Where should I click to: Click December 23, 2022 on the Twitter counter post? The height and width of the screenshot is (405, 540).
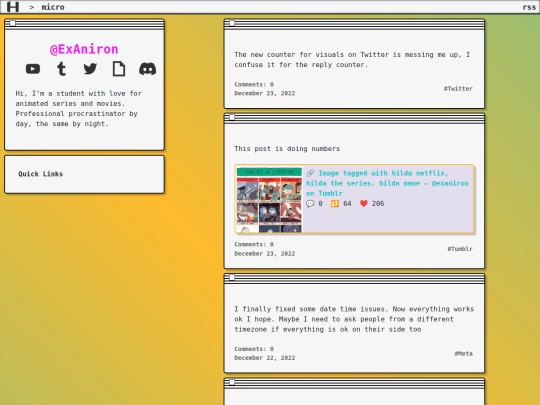click(x=264, y=93)
